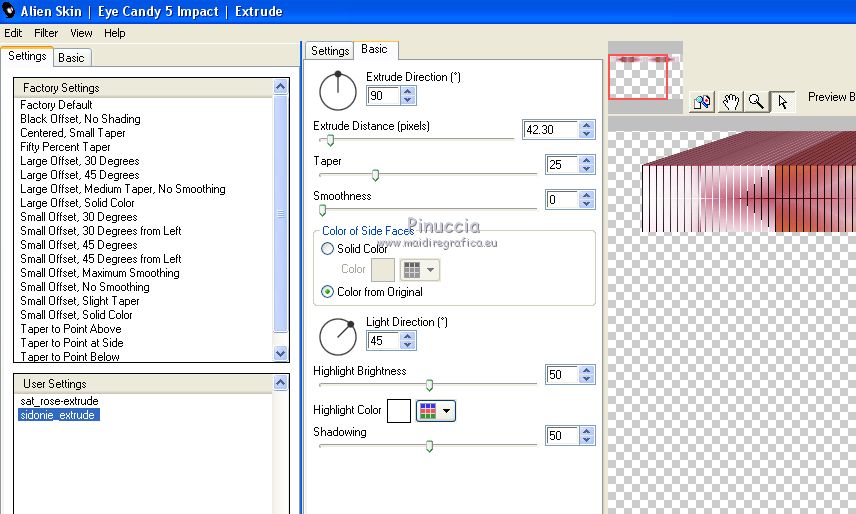Click the Shadowing value field

point(562,435)
